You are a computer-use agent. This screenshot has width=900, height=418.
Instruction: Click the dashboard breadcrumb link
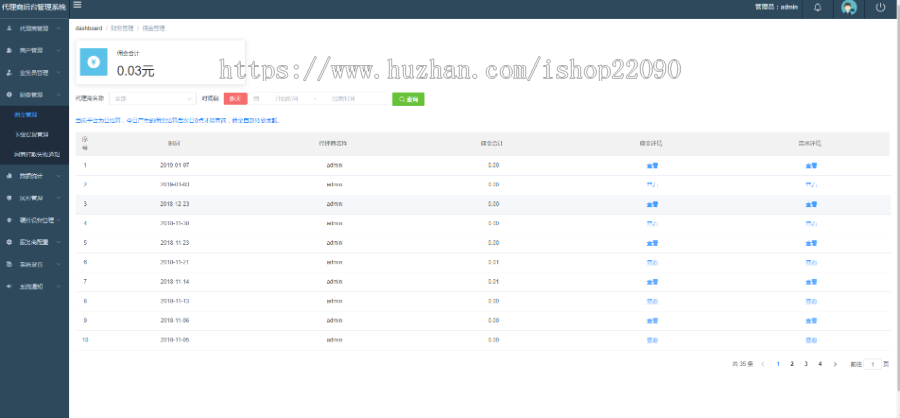pos(88,28)
